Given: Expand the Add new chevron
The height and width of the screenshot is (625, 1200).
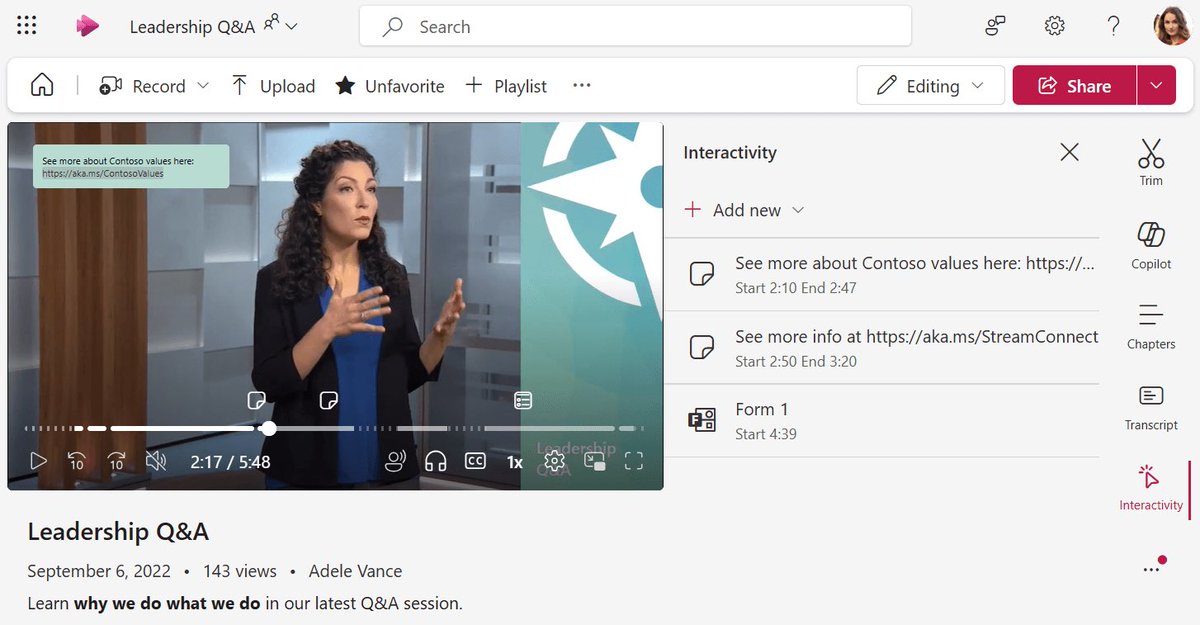Looking at the screenshot, I should pyautogui.click(x=798, y=210).
